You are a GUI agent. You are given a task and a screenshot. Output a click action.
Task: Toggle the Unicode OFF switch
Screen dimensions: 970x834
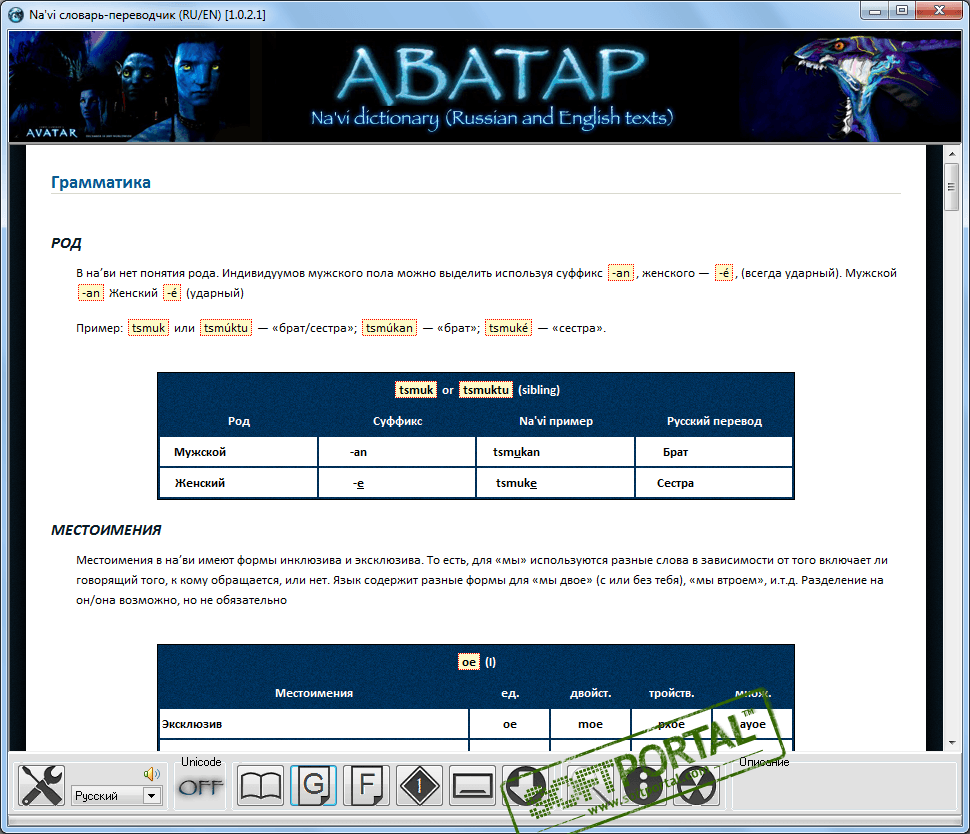coord(200,788)
